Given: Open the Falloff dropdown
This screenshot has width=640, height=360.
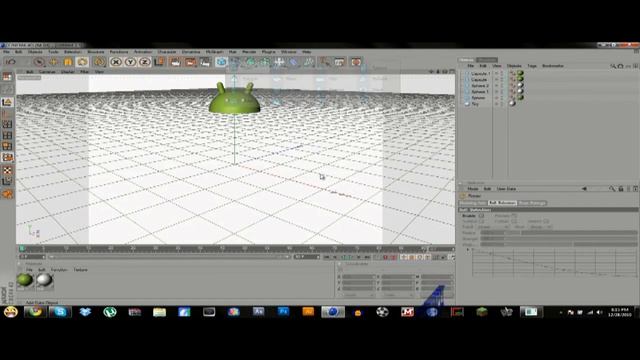Looking at the screenshot, I should (x=493, y=227).
